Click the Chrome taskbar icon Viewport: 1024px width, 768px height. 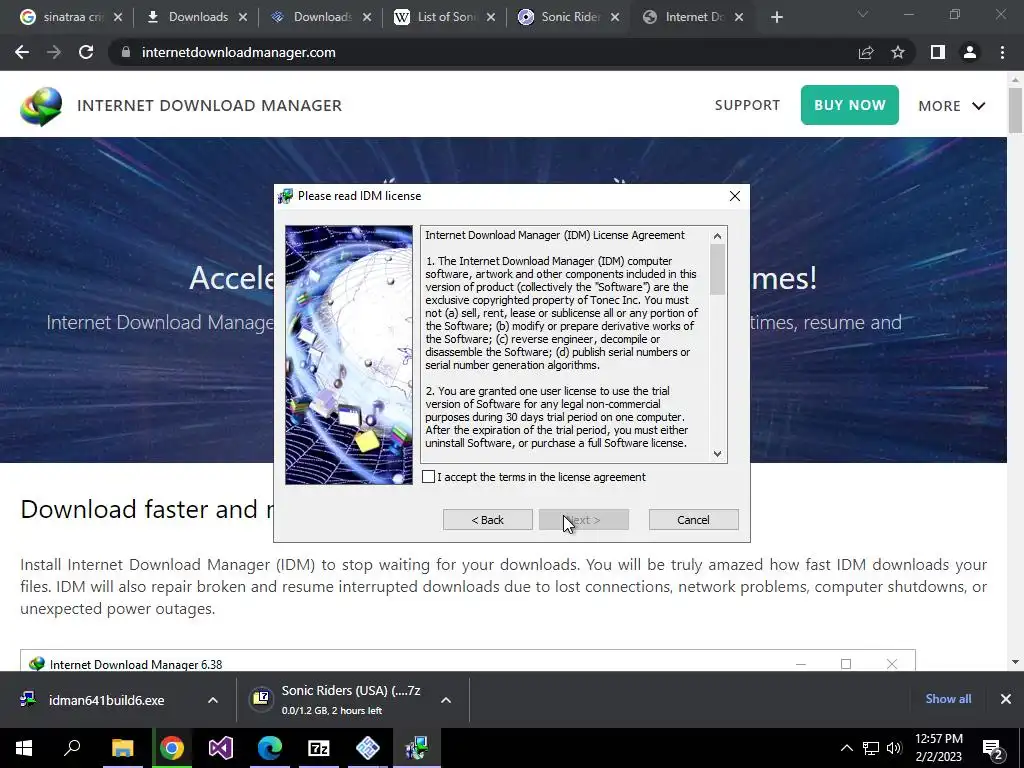point(172,748)
